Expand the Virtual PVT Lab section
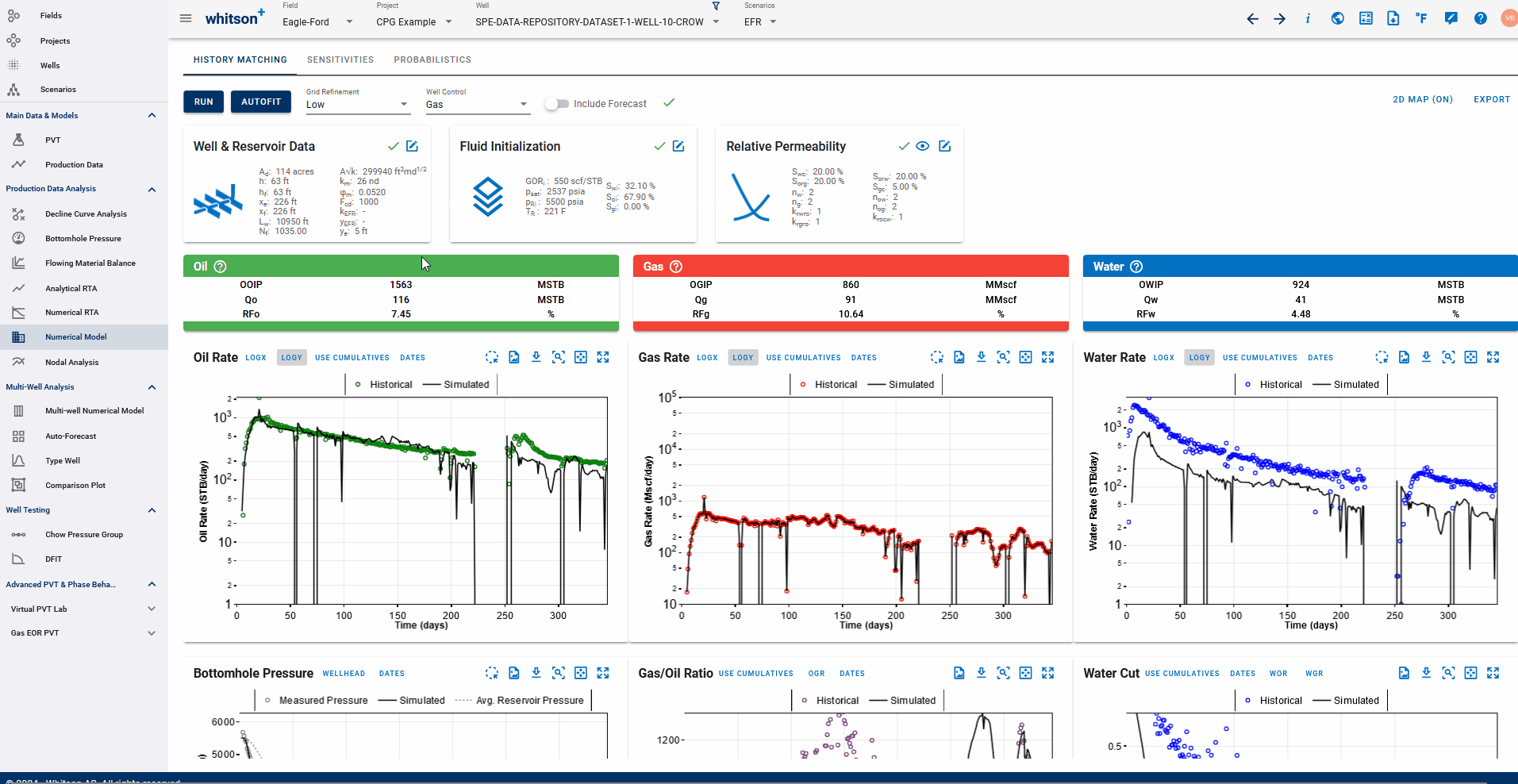The width and height of the screenshot is (1518, 784). [152, 609]
